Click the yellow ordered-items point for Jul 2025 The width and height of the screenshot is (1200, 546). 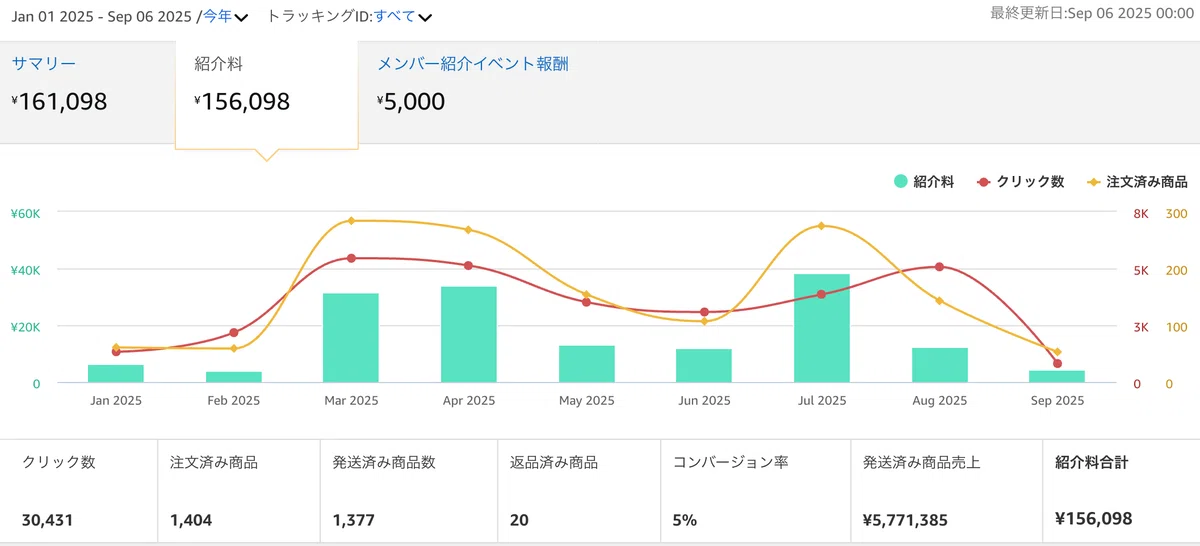click(822, 226)
